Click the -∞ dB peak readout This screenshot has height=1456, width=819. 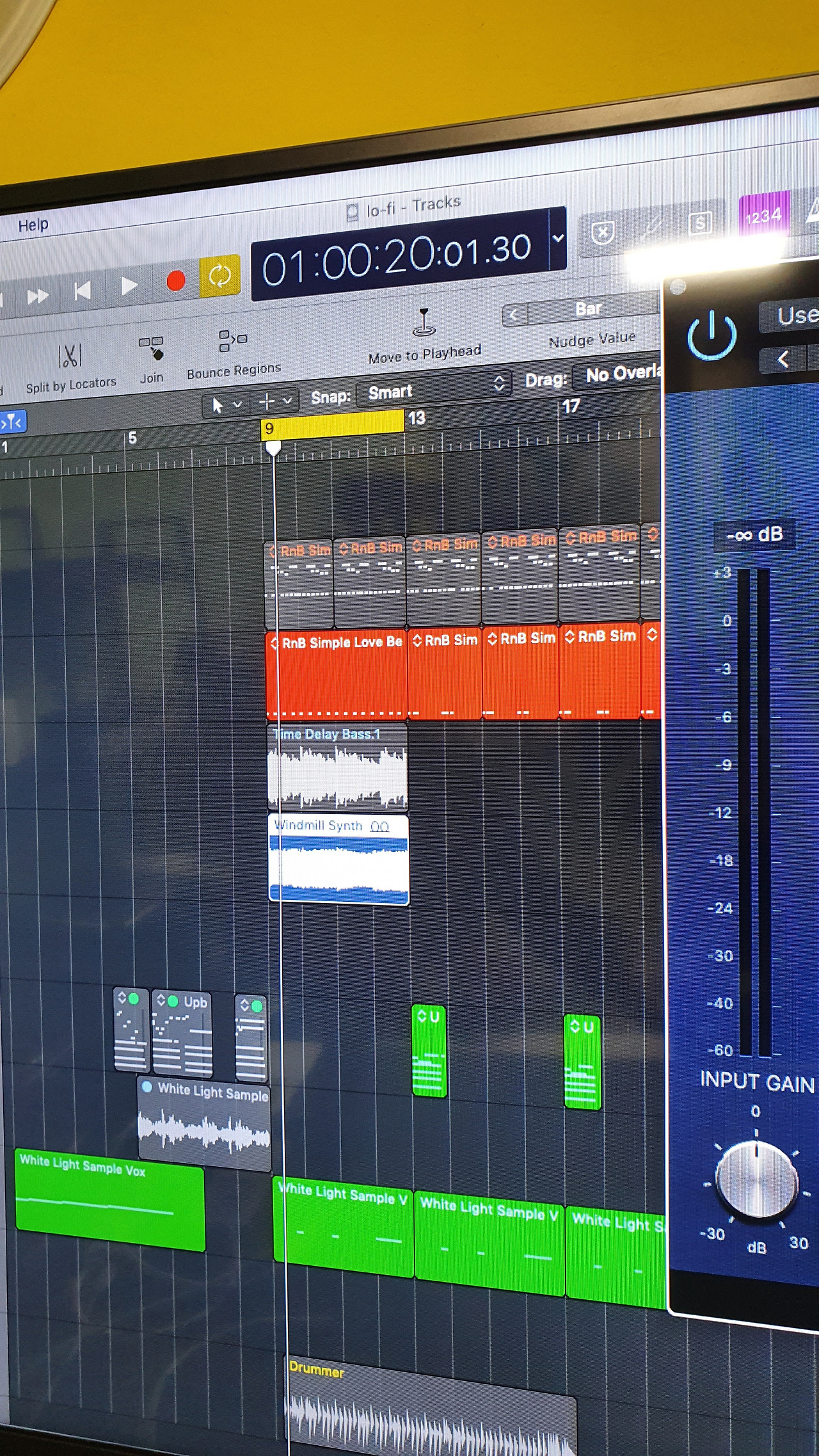click(755, 534)
